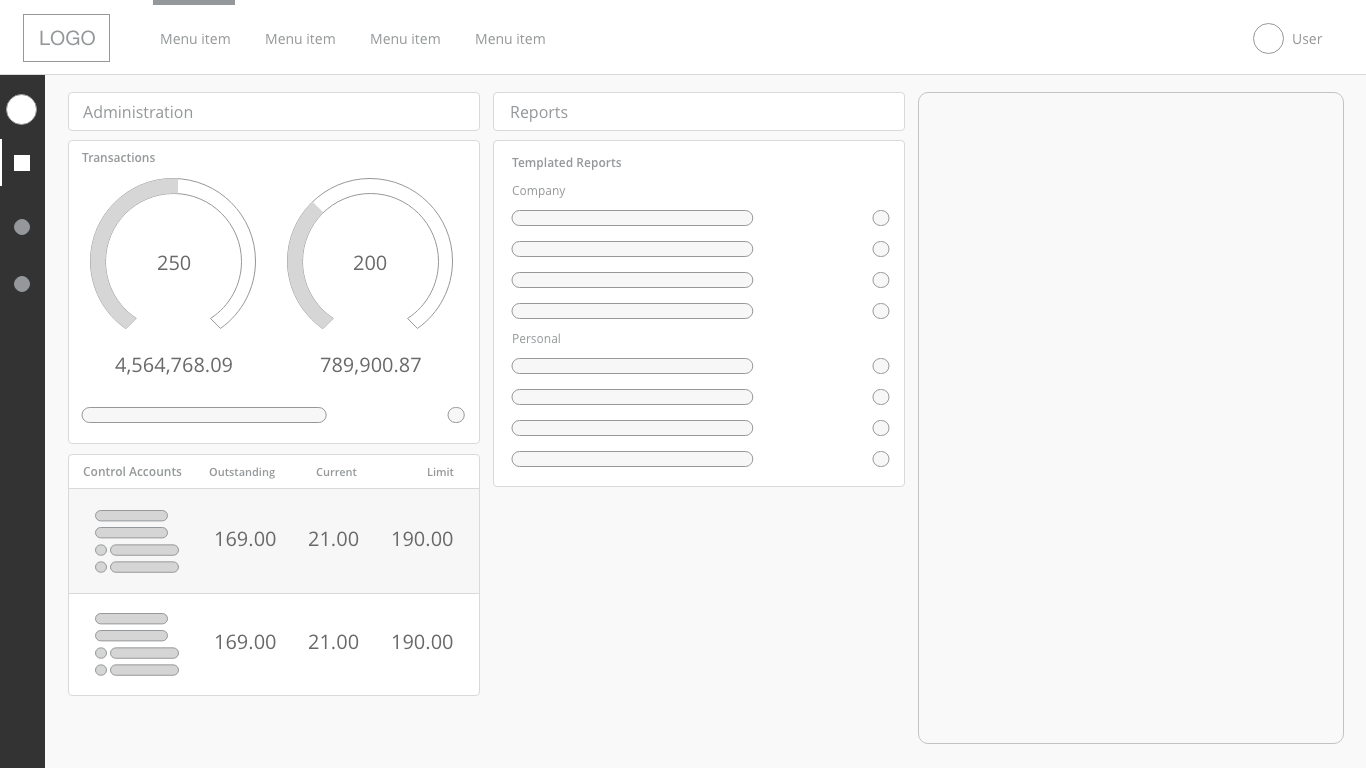Click the Company section label
Screen dimensions: 1366x768
pos(538,191)
